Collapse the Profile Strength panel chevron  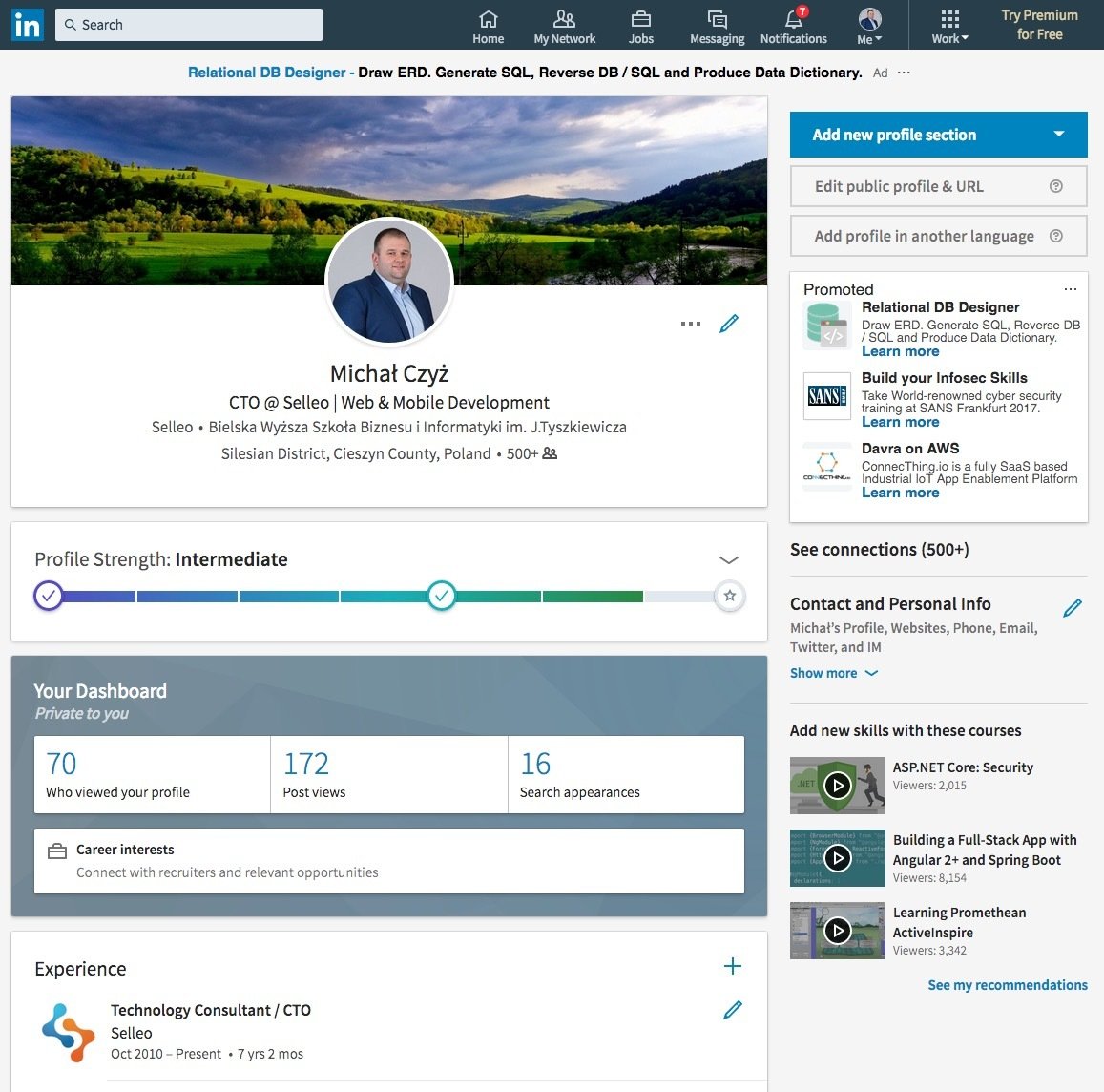pyautogui.click(x=729, y=560)
